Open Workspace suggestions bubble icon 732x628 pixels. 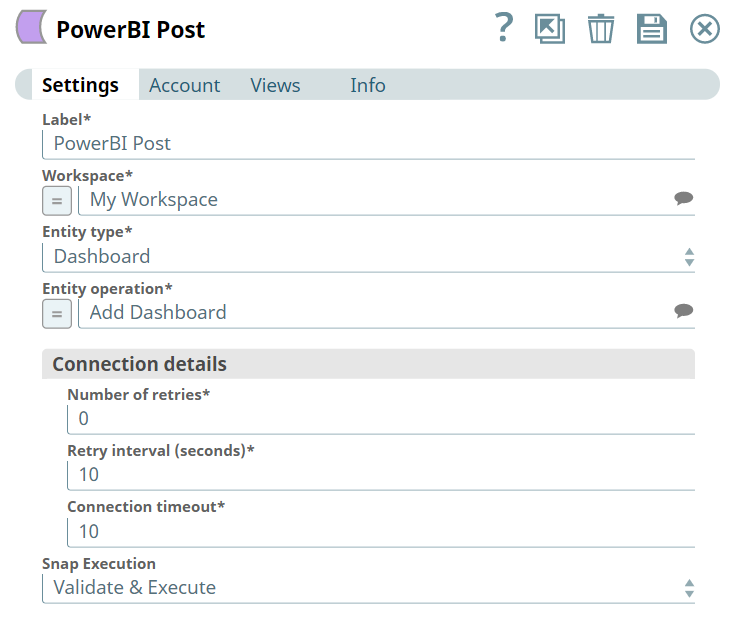coord(683,198)
